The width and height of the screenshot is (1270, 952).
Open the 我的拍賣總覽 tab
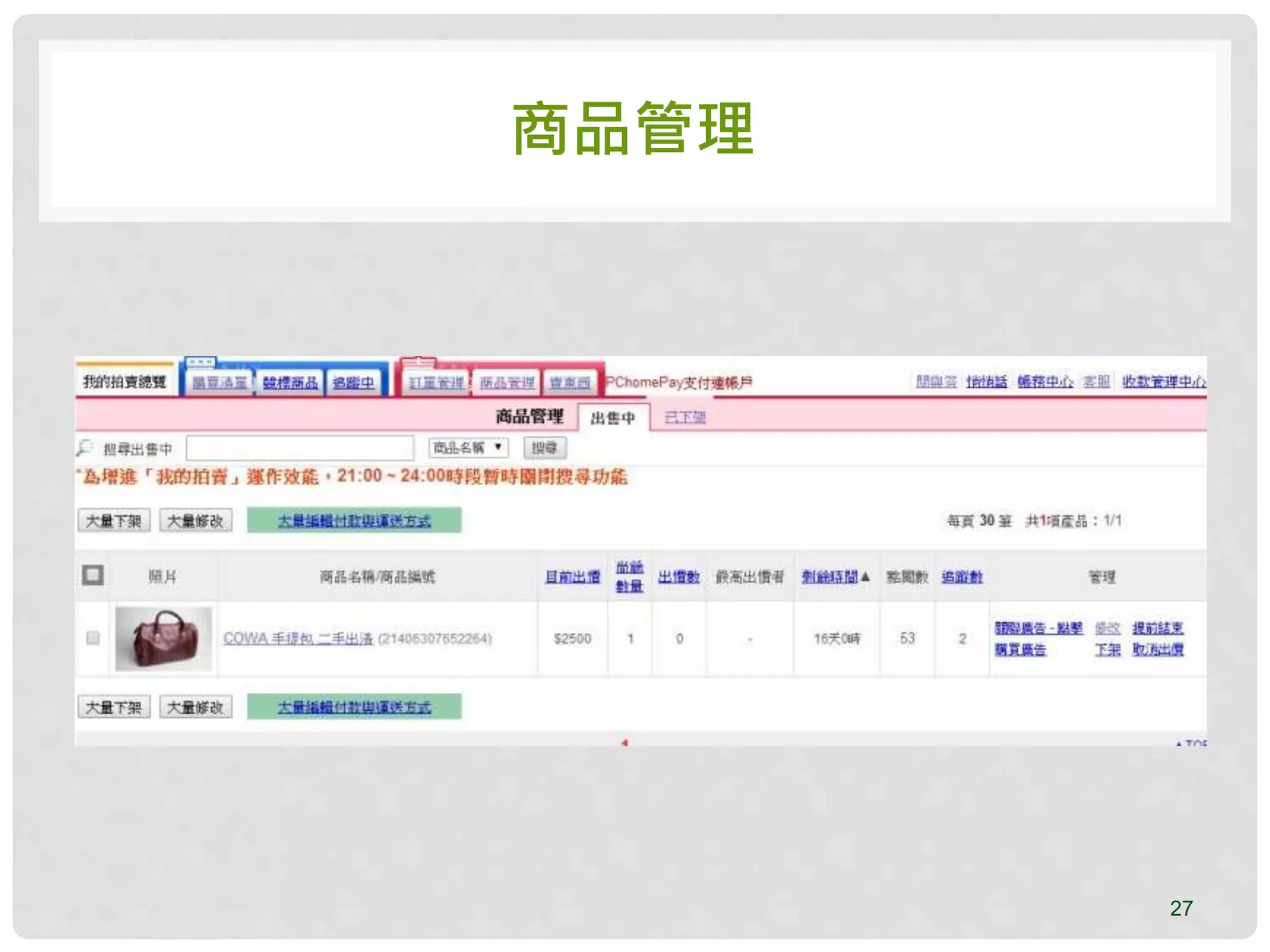click(125, 382)
